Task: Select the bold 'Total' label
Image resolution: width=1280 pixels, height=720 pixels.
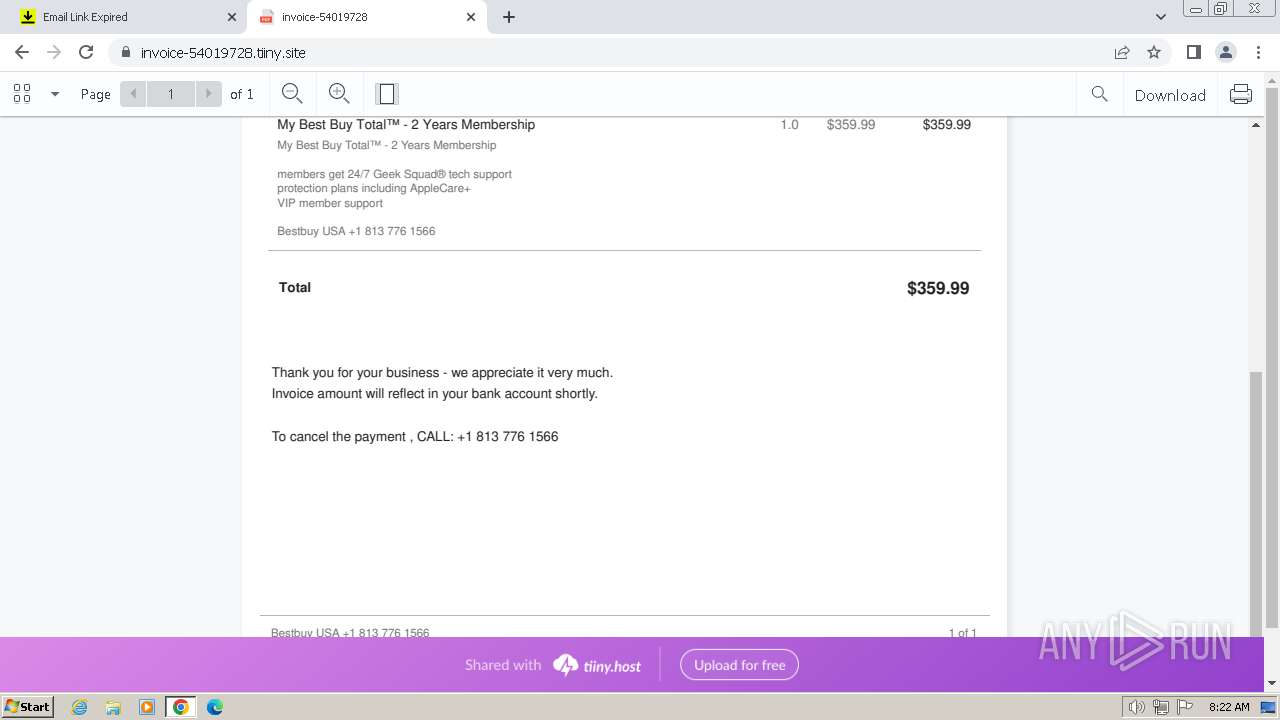Action: tap(295, 287)
